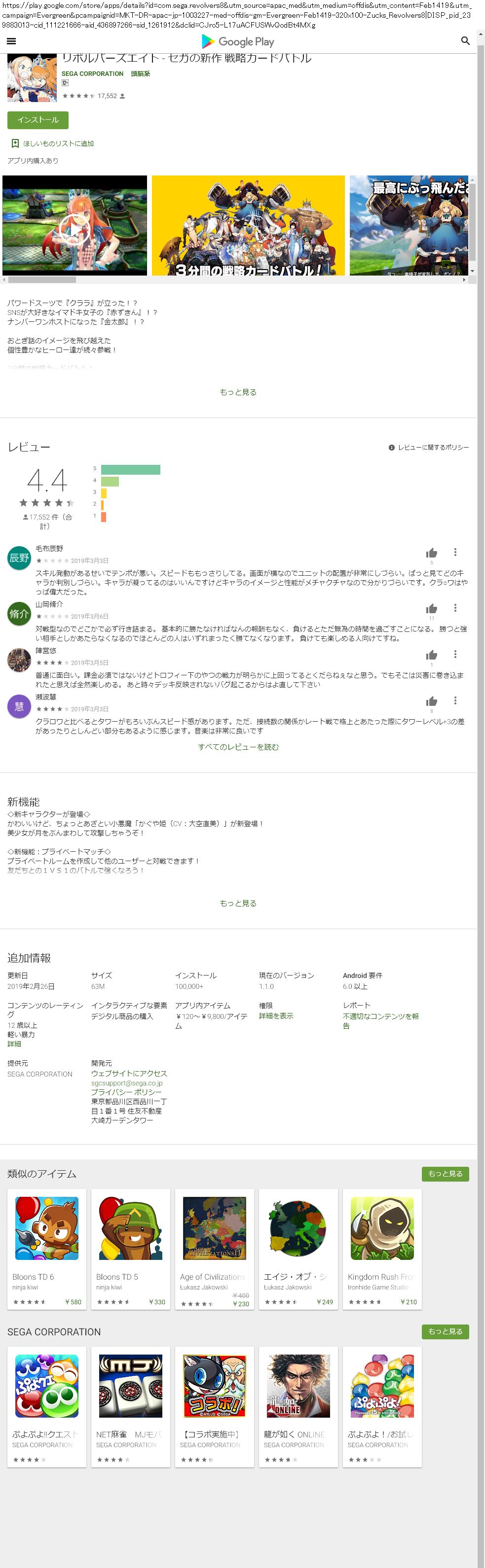Open the 頭脳系 category link
Viewport: 485px width, 1568px height.
pos(140,73)
